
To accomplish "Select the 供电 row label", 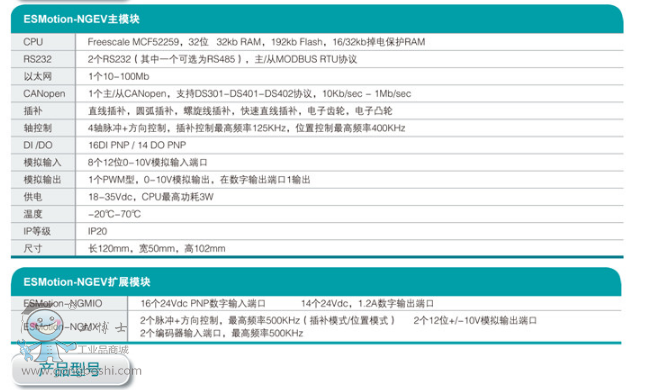I will [x=33, y=197].
